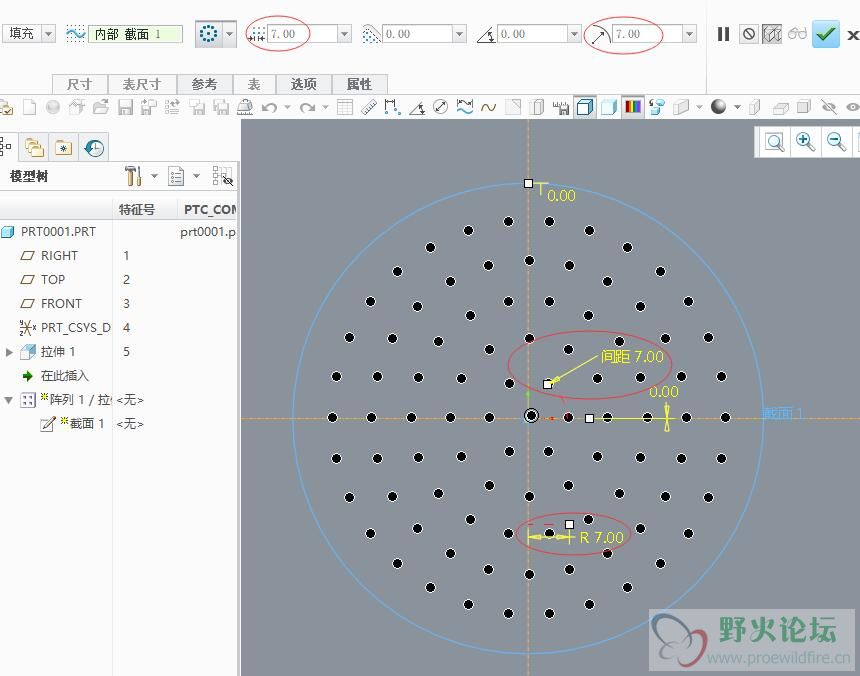Open the spacing 7.00 value dropdown arrow
Viewport: 860px width, 676px height.
click(x=344, y=34)
